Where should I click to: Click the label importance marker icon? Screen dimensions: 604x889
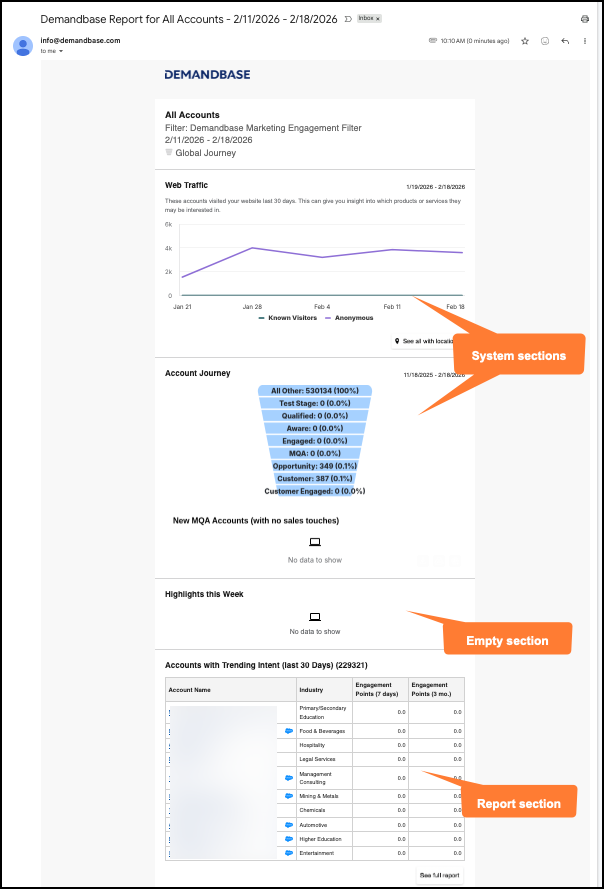(x=348, y=19)
